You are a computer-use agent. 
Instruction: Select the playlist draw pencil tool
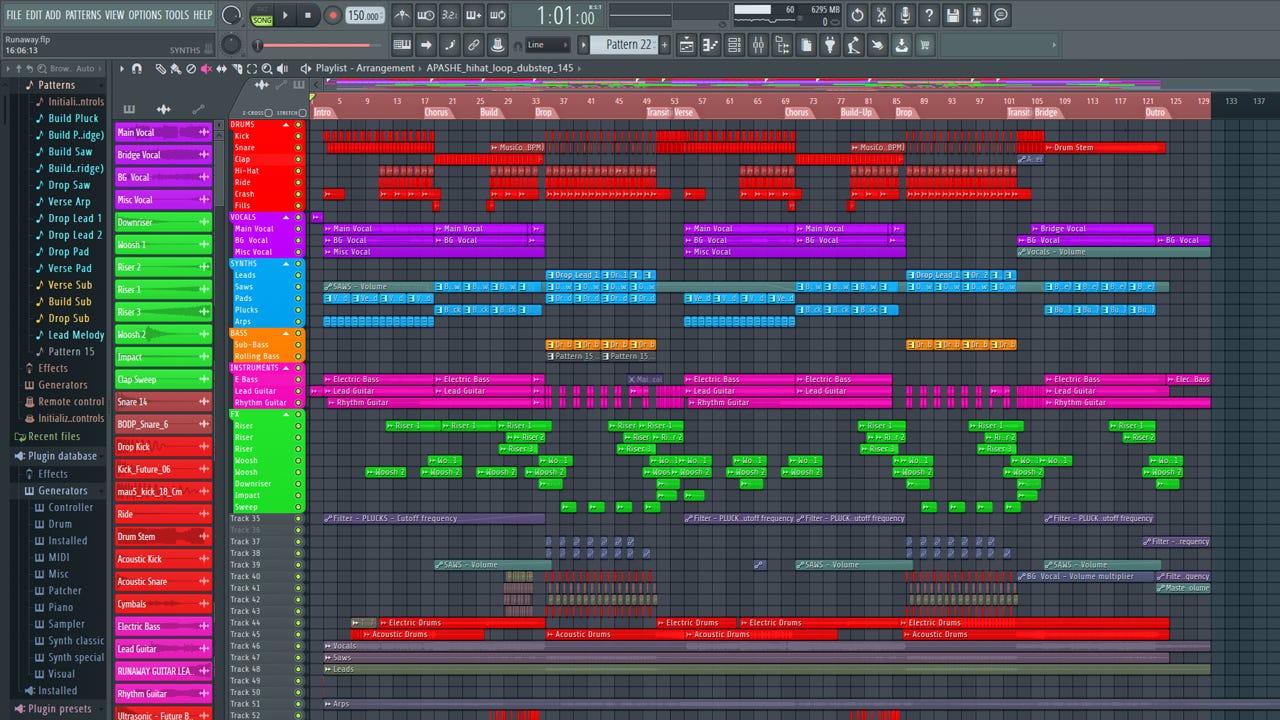(x=160, y=69)
